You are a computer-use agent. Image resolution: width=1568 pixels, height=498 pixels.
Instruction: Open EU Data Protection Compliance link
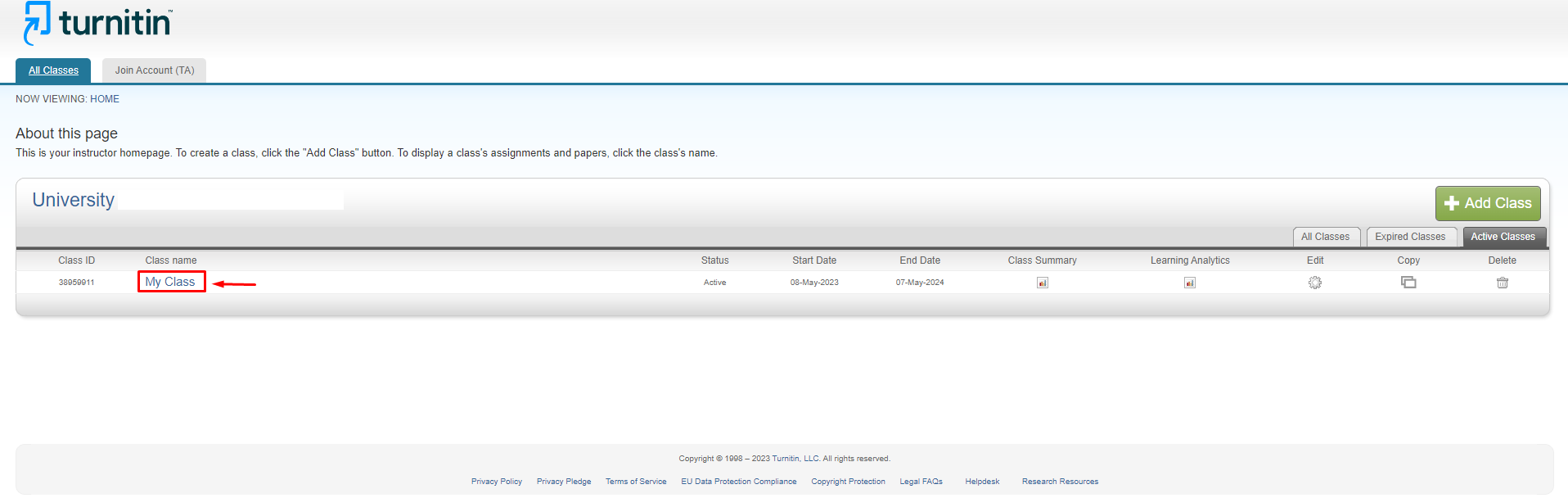(739, 482)
